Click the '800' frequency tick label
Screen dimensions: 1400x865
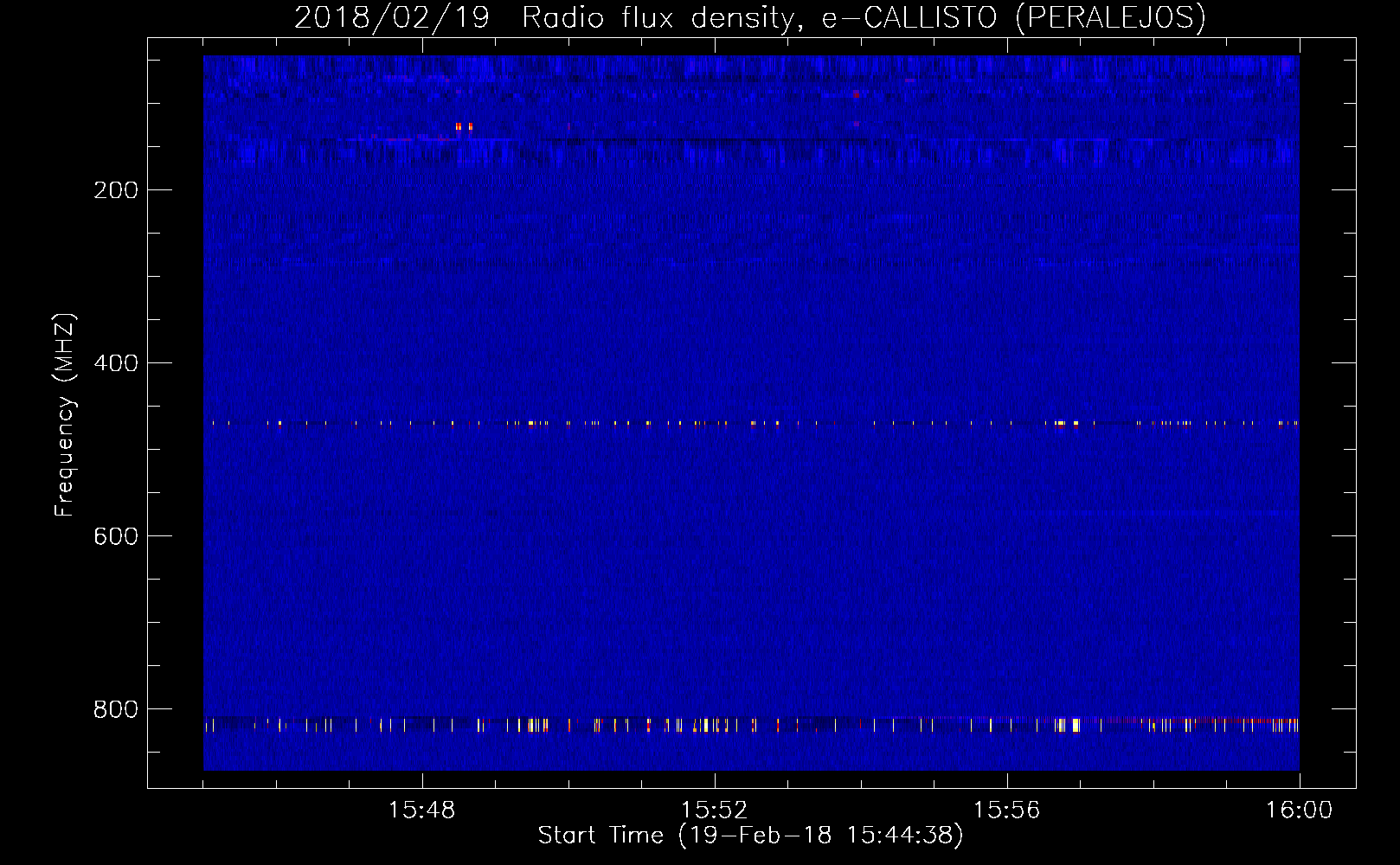(x=116, y=709)
